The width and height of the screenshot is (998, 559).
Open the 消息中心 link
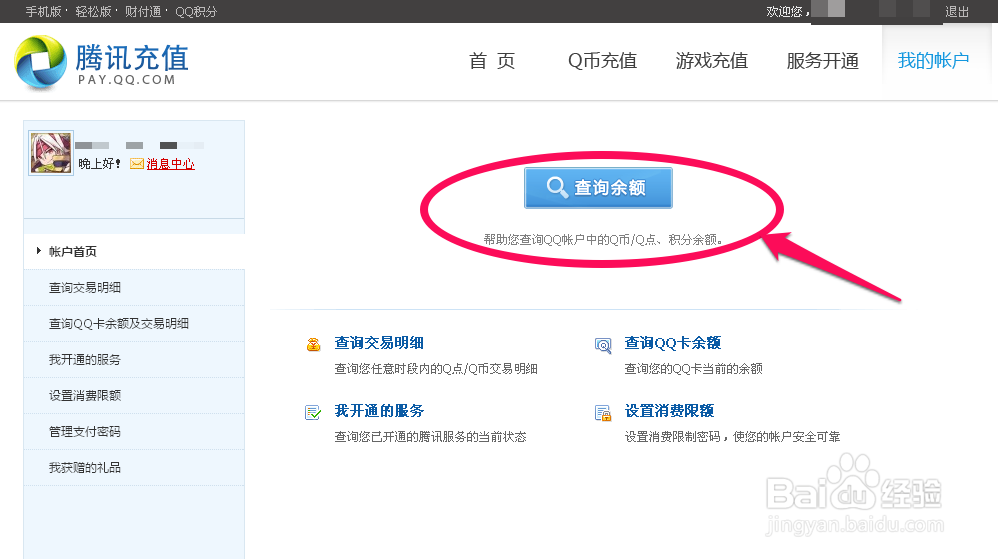(x=171, y=164)
